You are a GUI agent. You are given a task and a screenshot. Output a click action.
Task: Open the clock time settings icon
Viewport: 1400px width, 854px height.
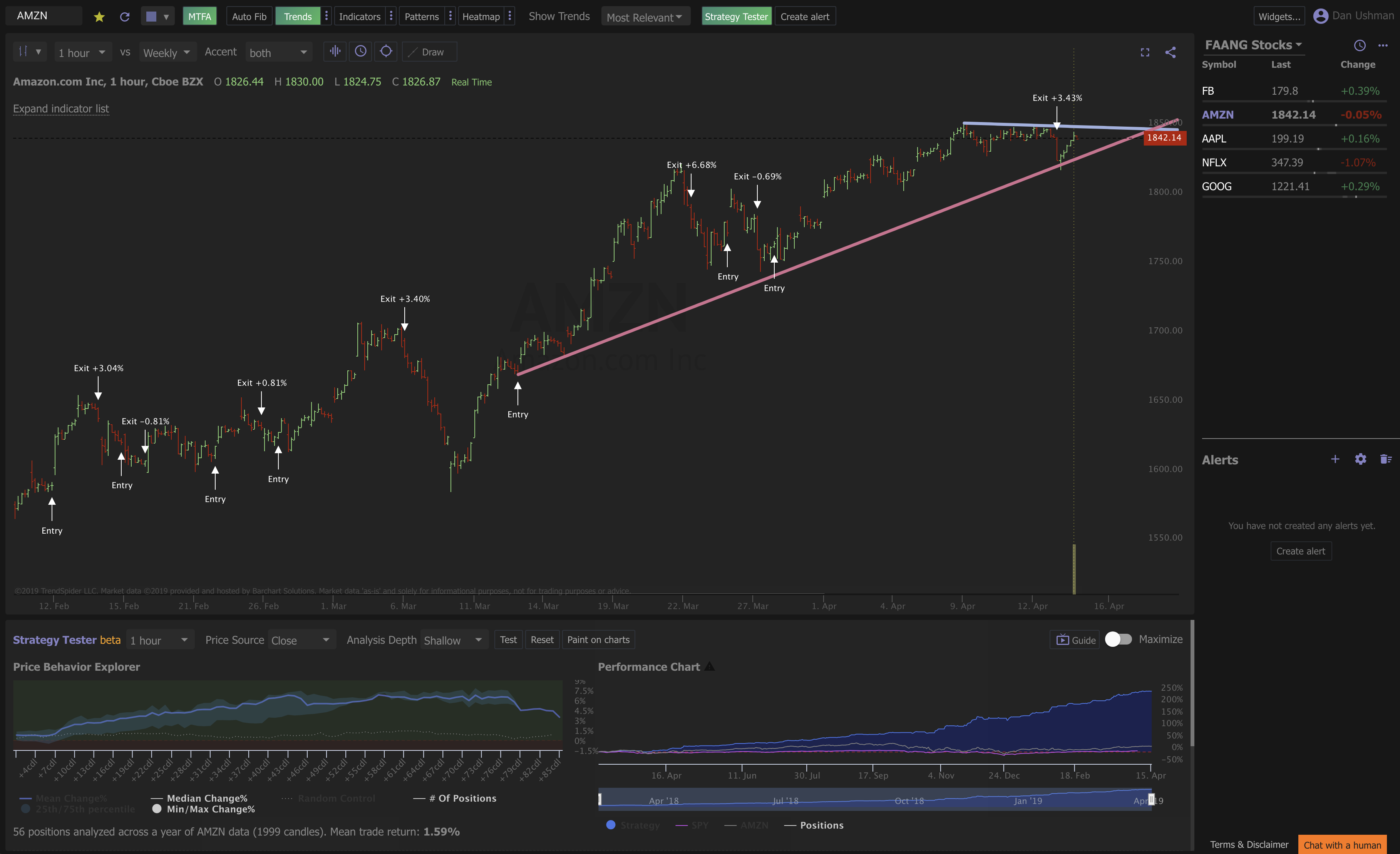click(x=360, y=52)
